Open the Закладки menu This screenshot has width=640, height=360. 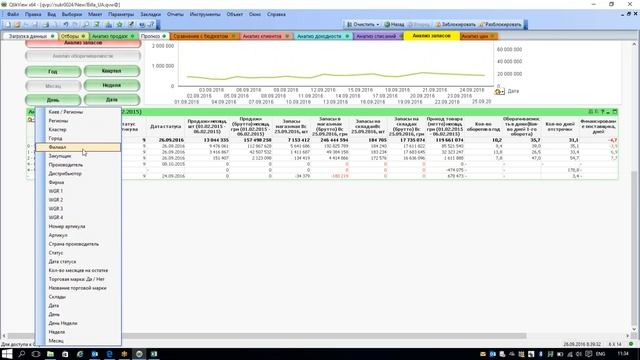150,14
